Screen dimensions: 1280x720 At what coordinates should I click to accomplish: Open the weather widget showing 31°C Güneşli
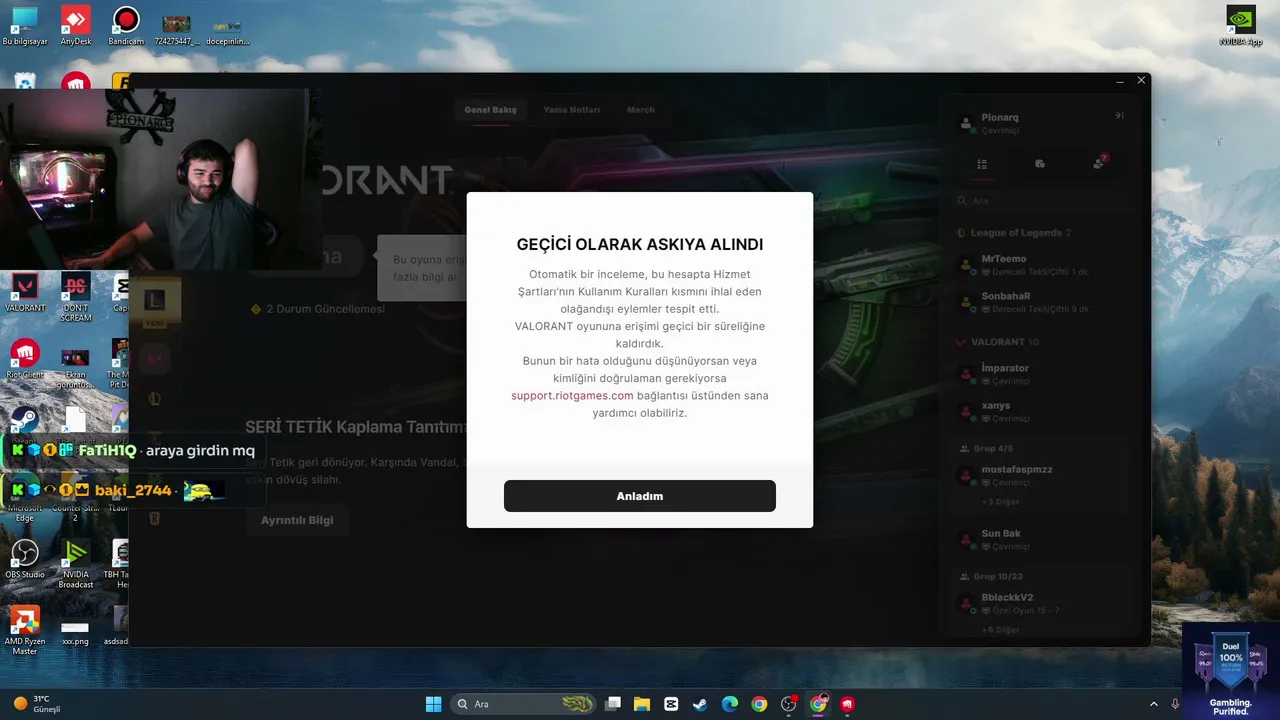[36, 704]
